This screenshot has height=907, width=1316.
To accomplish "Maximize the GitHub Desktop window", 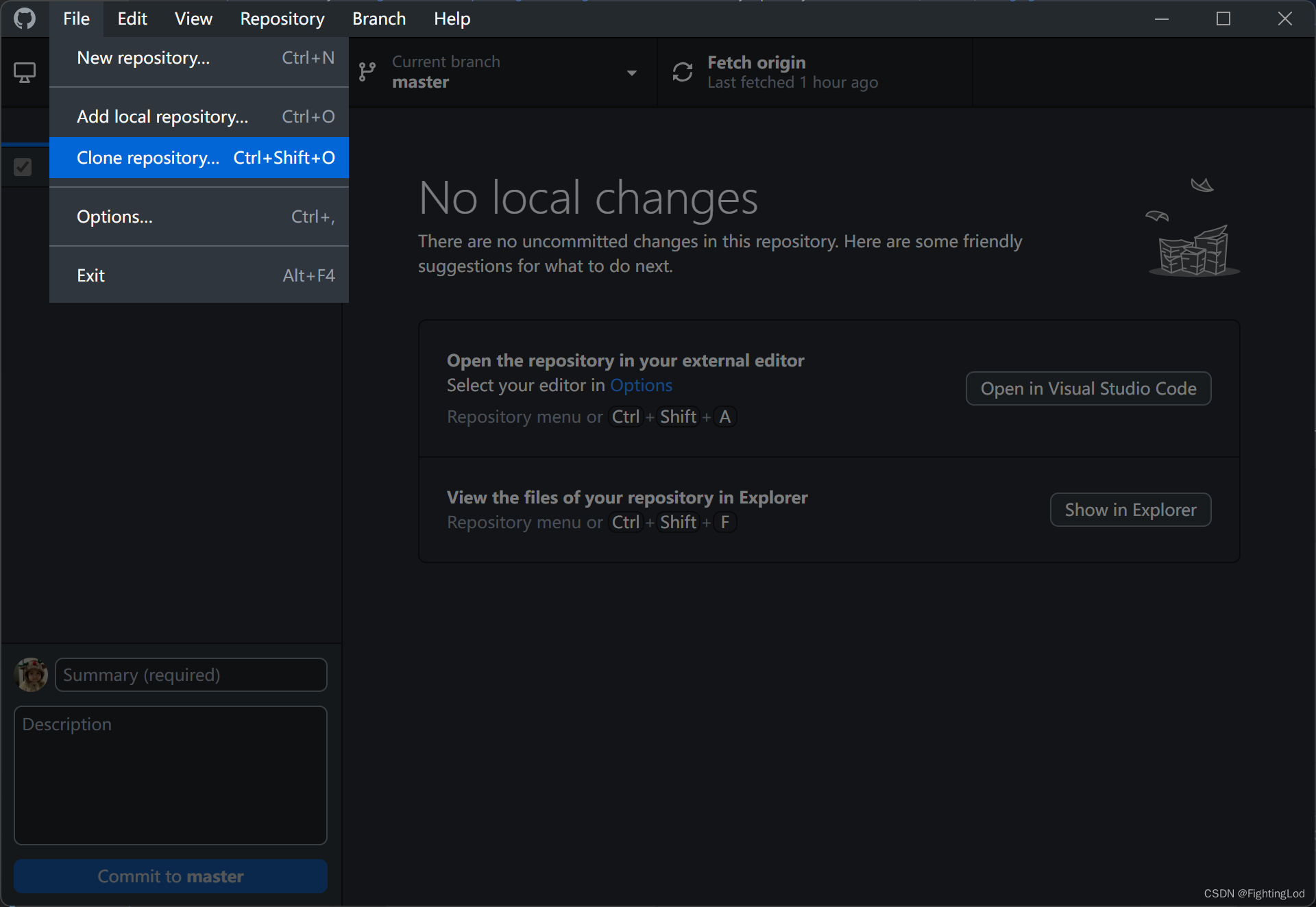I will click(x=1223, y=18).
